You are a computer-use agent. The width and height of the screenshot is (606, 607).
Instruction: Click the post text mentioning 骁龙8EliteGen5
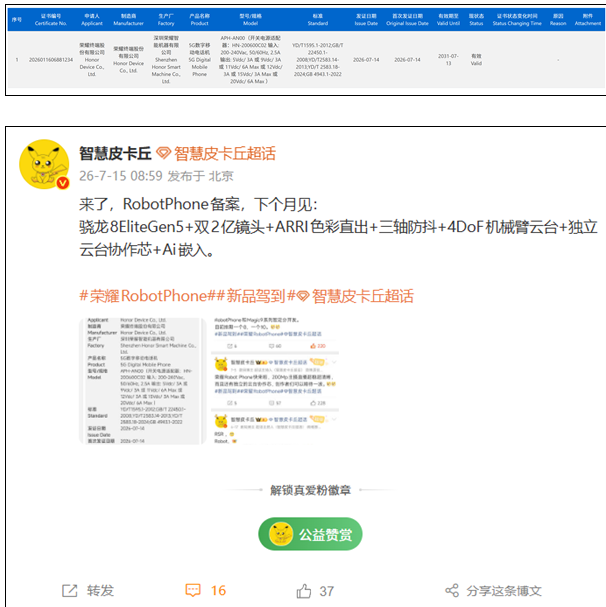[338, 238]
